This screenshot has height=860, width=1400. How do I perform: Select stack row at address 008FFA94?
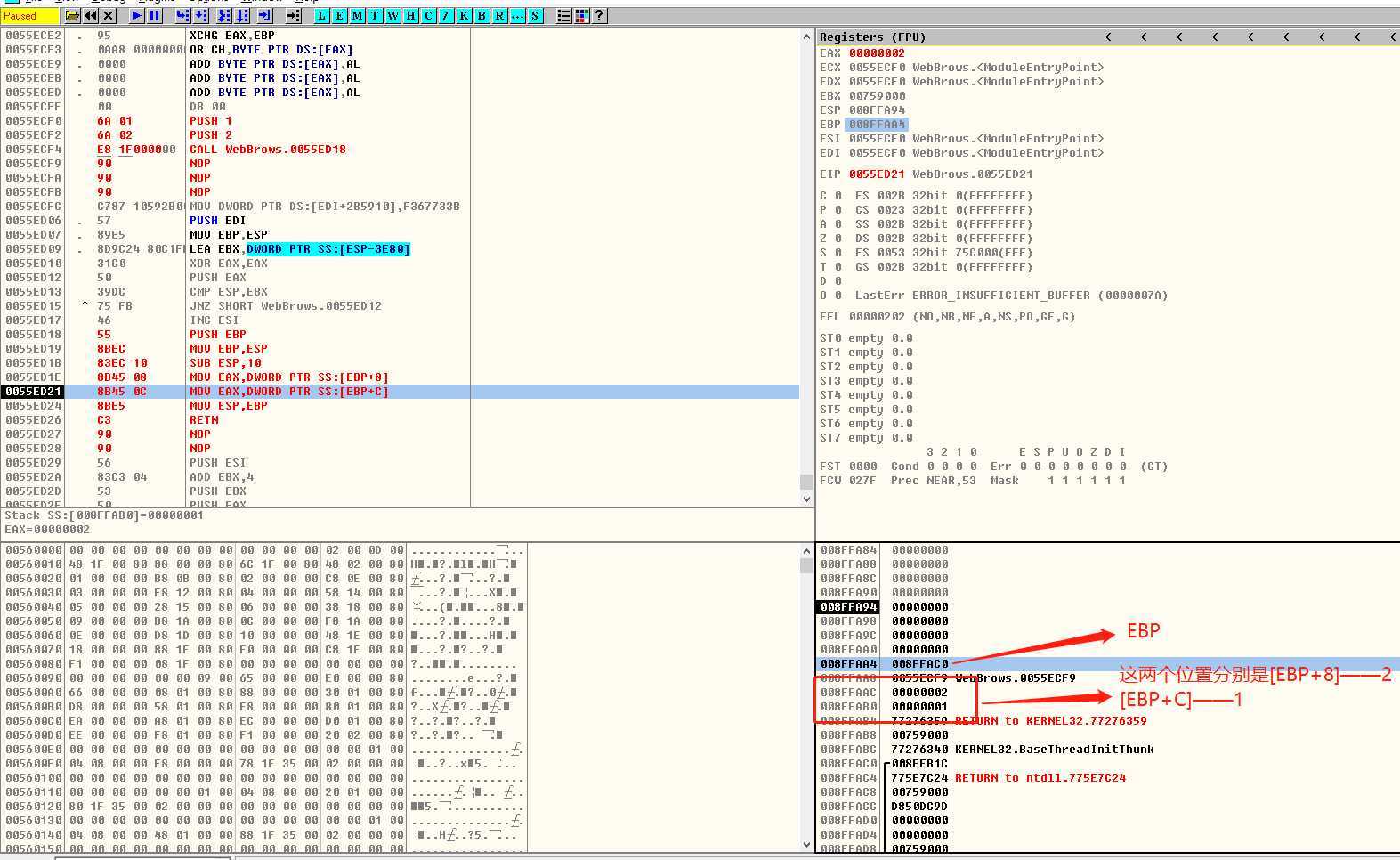coord(1107,606)
